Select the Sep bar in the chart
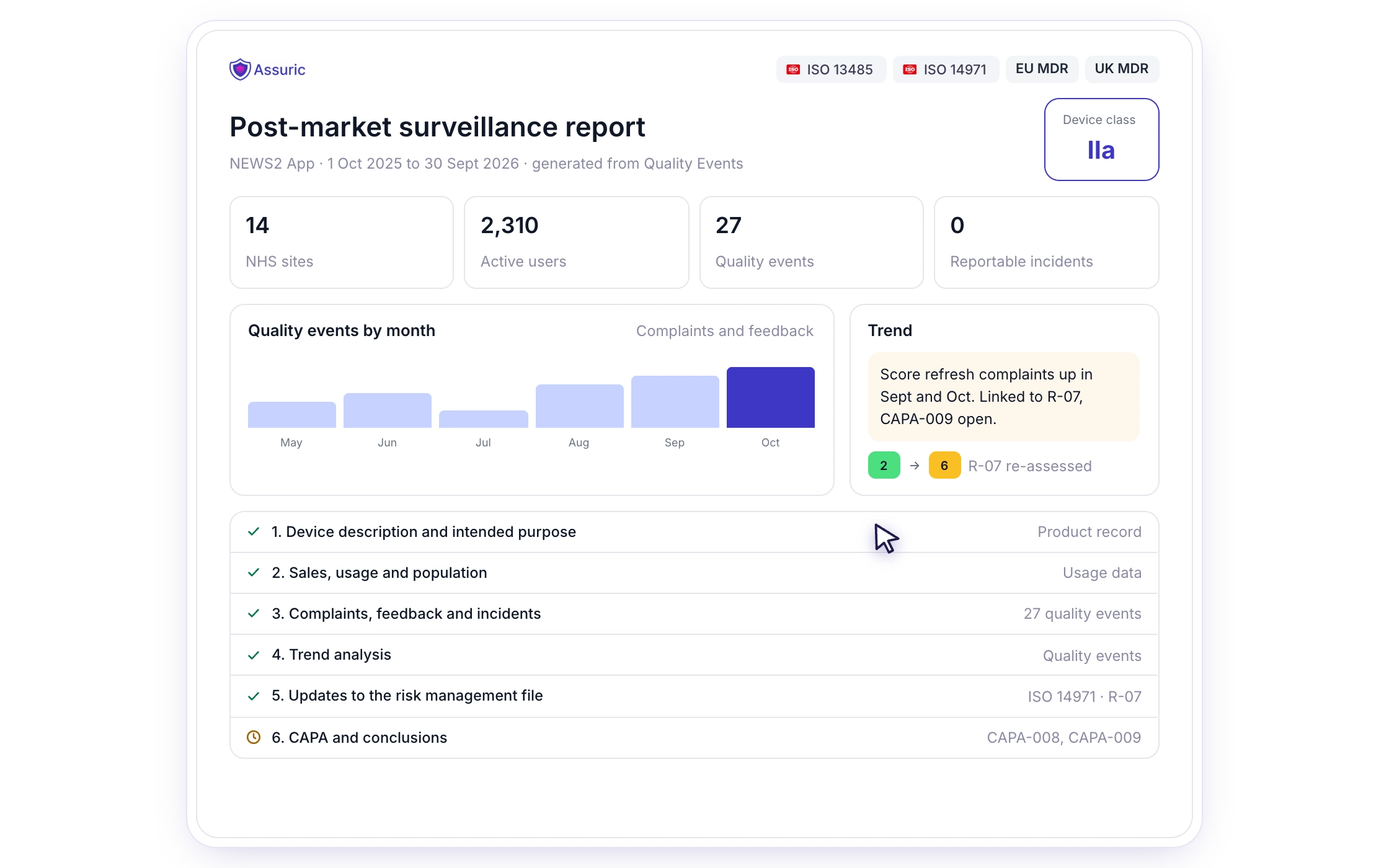The width and height of the screenshot is (1389, 868). [675, 402]
